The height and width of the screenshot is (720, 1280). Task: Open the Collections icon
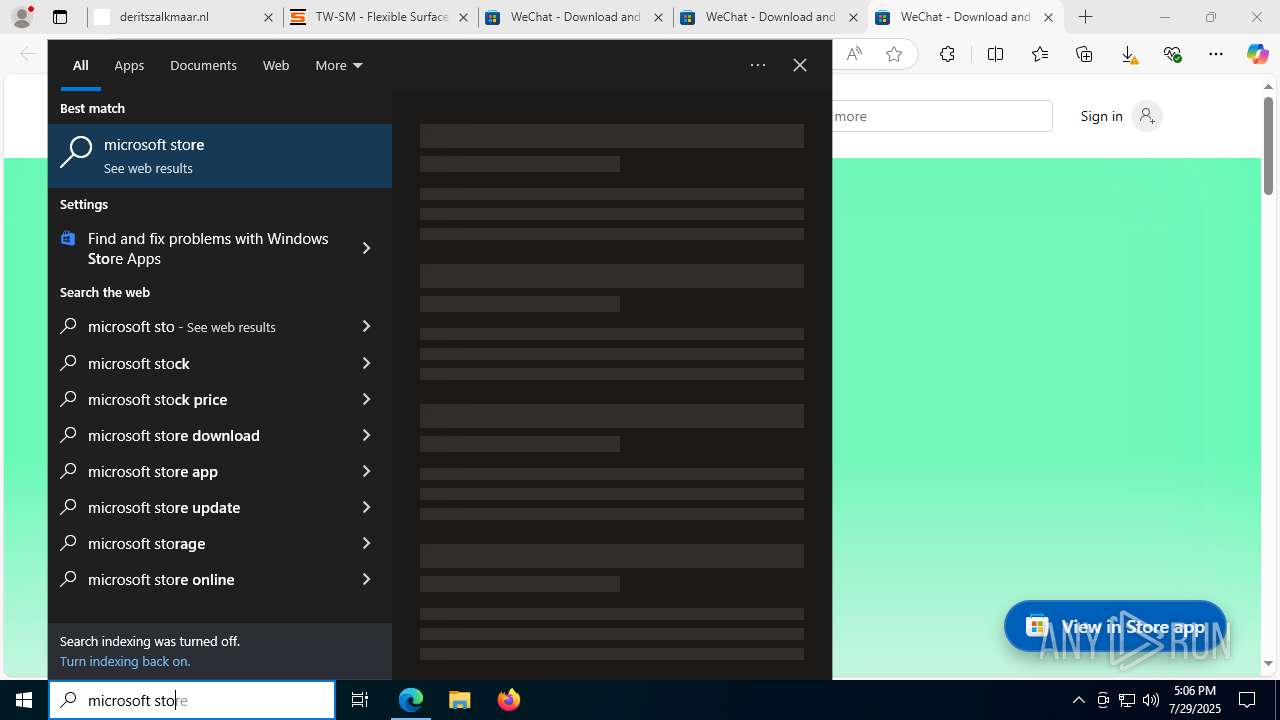click(x=1084, y=54)
